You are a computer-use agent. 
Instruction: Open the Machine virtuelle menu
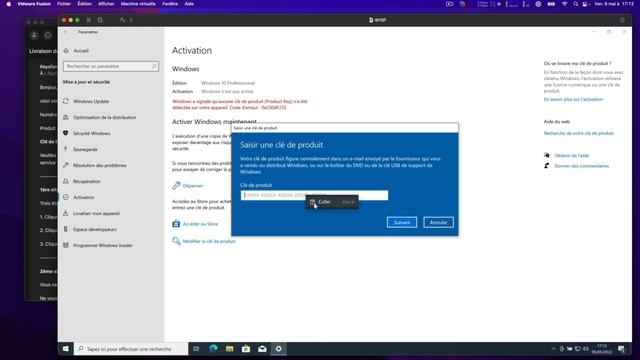point(138,4)
